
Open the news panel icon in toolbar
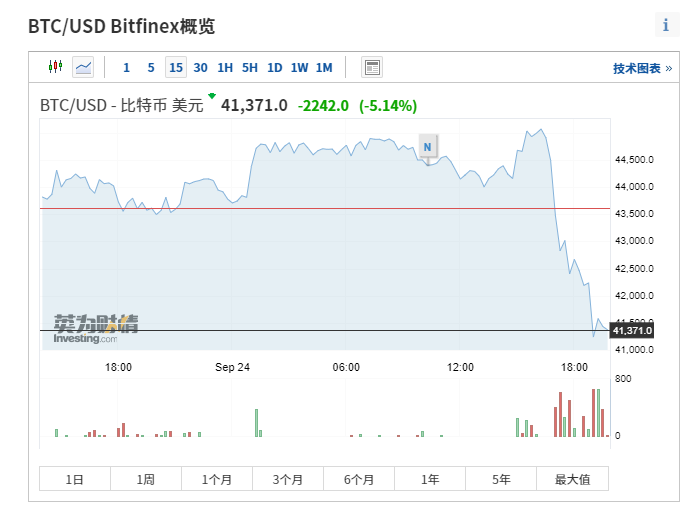(x=372, y=67)
